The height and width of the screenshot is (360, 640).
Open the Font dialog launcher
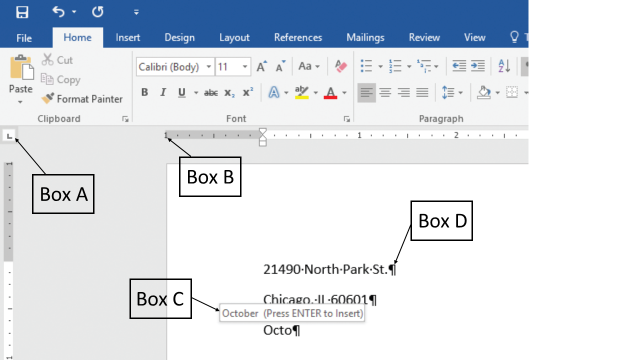pyautogui.click(x=347, y=119)
